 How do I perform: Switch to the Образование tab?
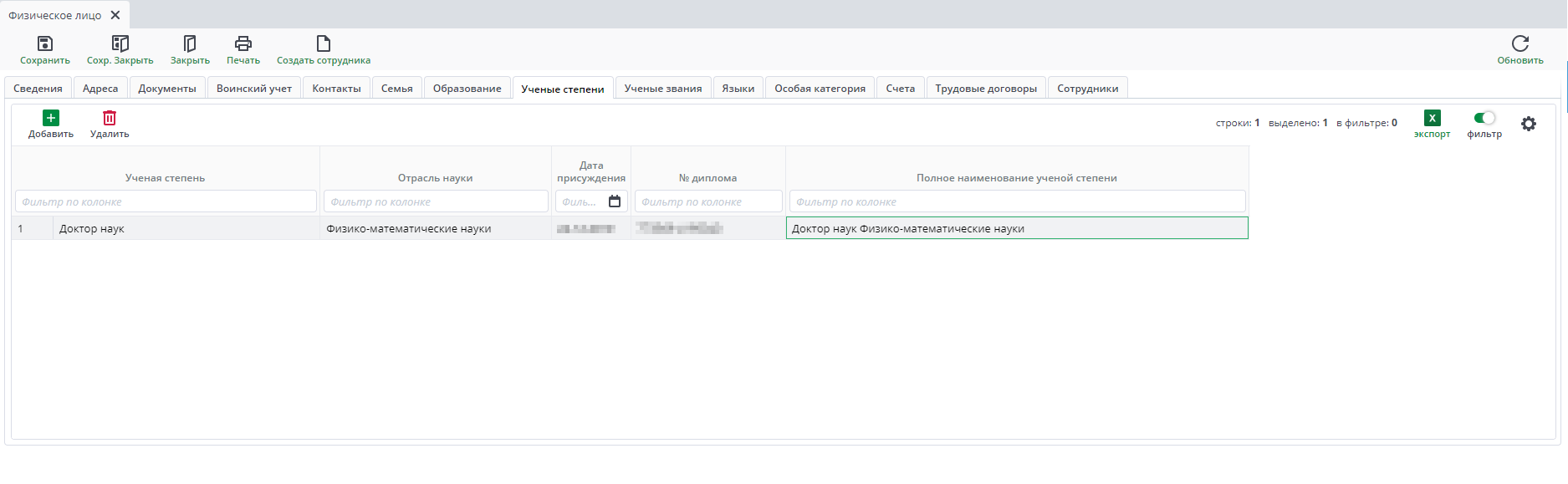coord(467,89)
